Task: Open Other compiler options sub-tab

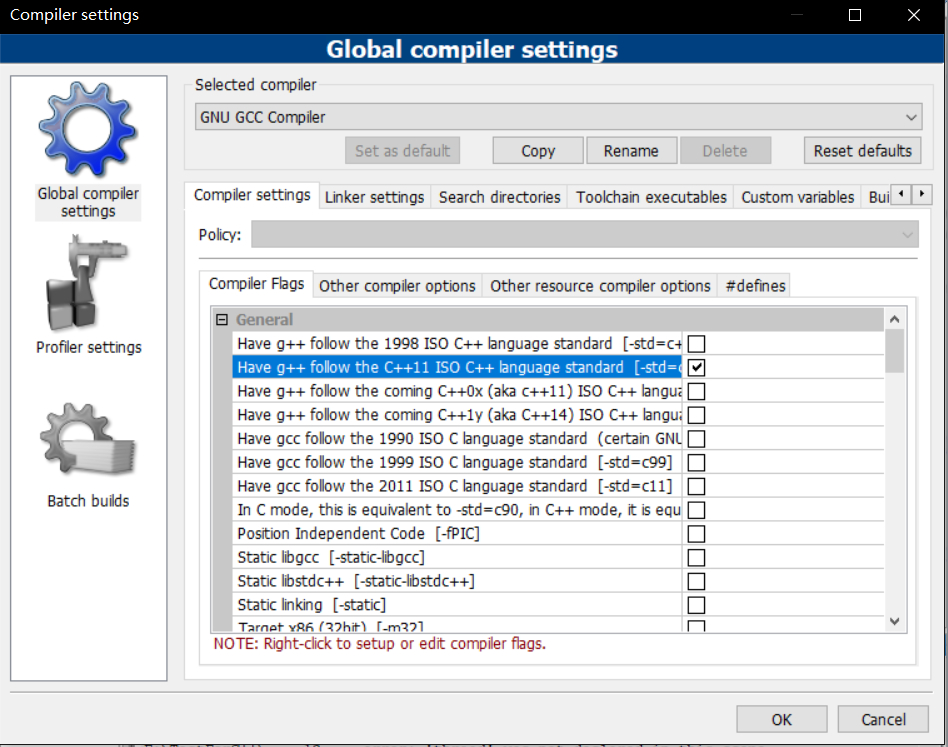Action: pyautogui.click(x=397, y=286)
